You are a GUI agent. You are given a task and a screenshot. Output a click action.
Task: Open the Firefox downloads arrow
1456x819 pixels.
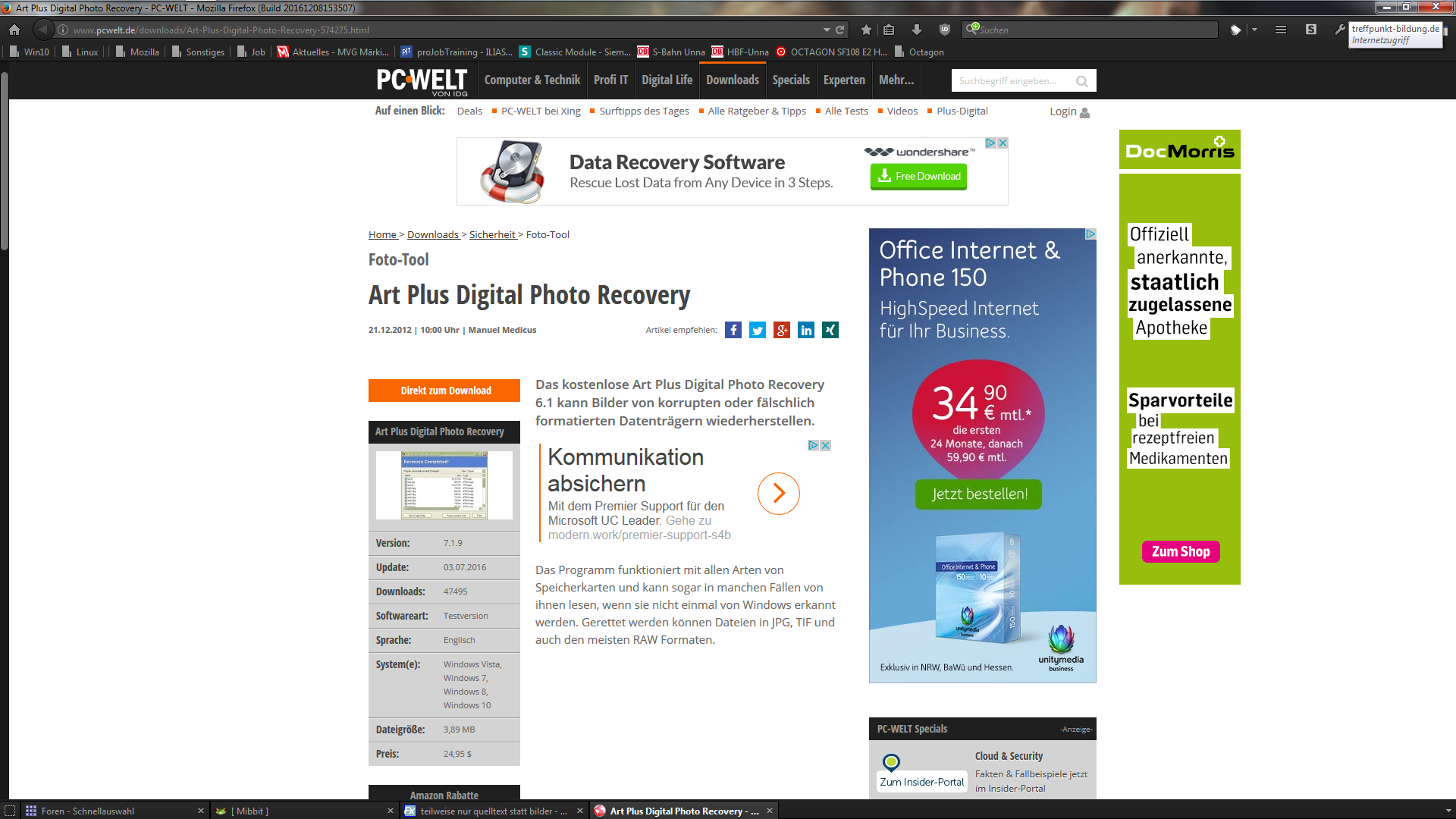pos(916,30)
